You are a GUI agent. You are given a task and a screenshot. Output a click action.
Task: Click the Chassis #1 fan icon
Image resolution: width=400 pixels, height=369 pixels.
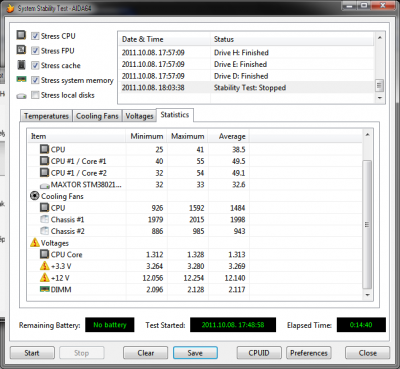[x=44, y=219]
